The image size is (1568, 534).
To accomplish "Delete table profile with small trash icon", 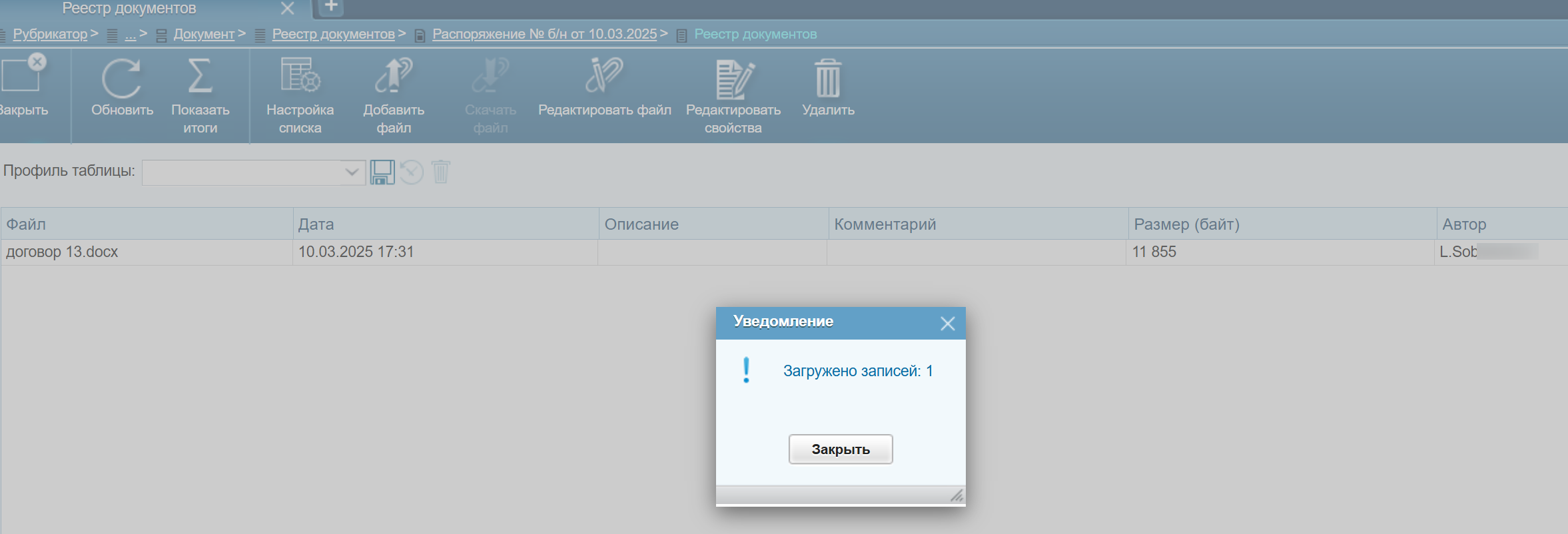I will coord(441,172).
